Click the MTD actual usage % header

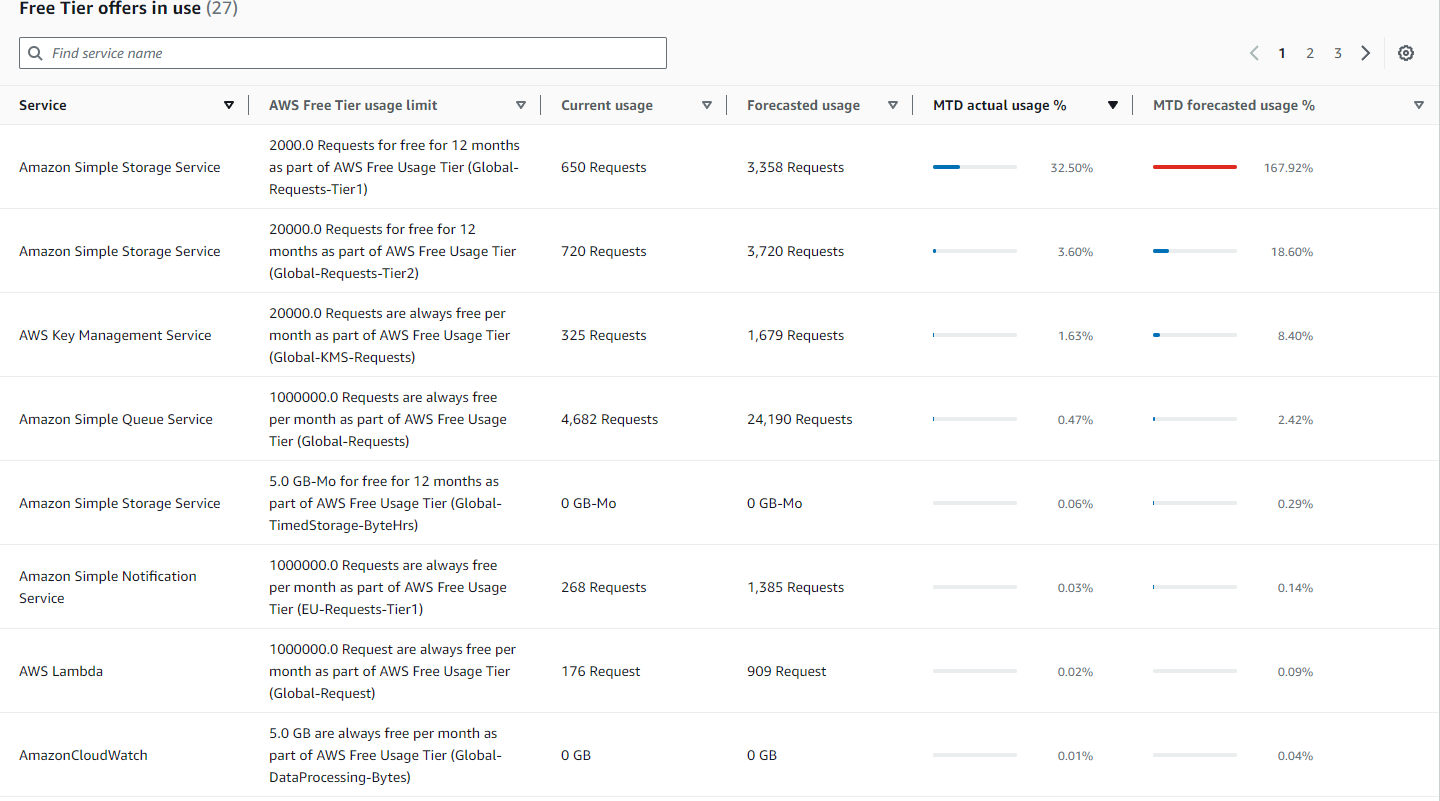1000,105
